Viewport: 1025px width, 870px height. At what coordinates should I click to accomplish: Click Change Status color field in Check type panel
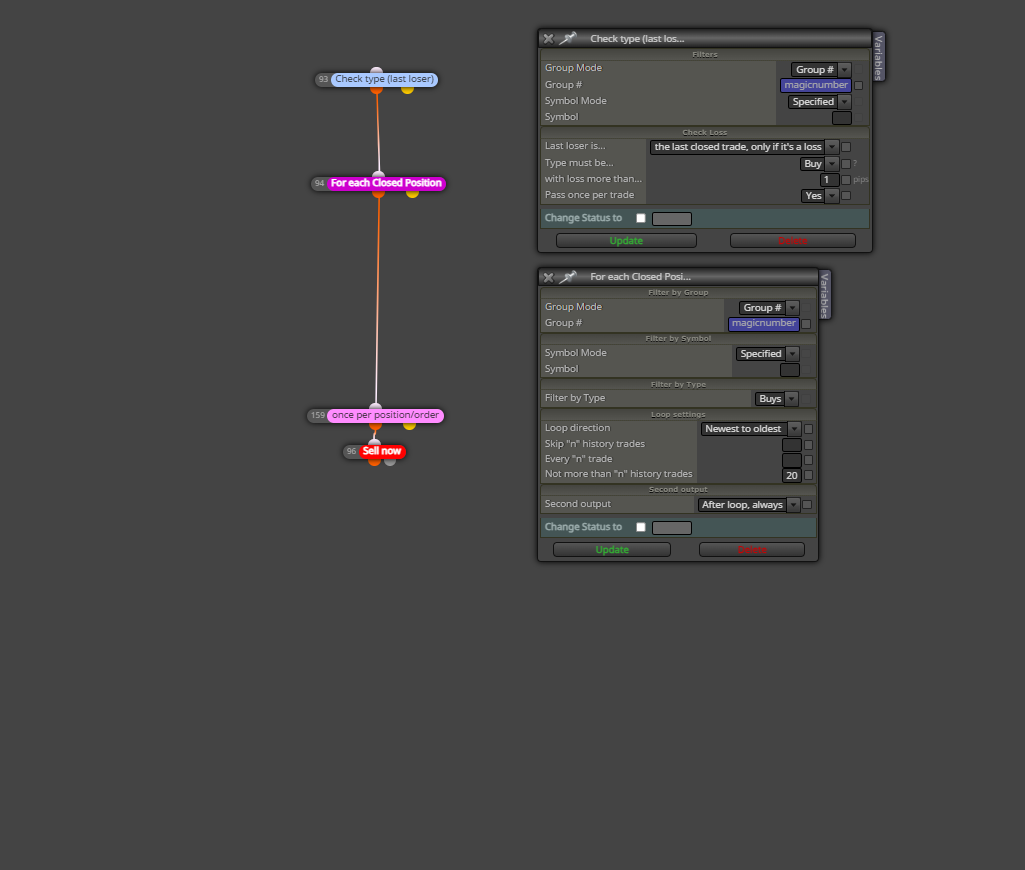coord(672,219)
